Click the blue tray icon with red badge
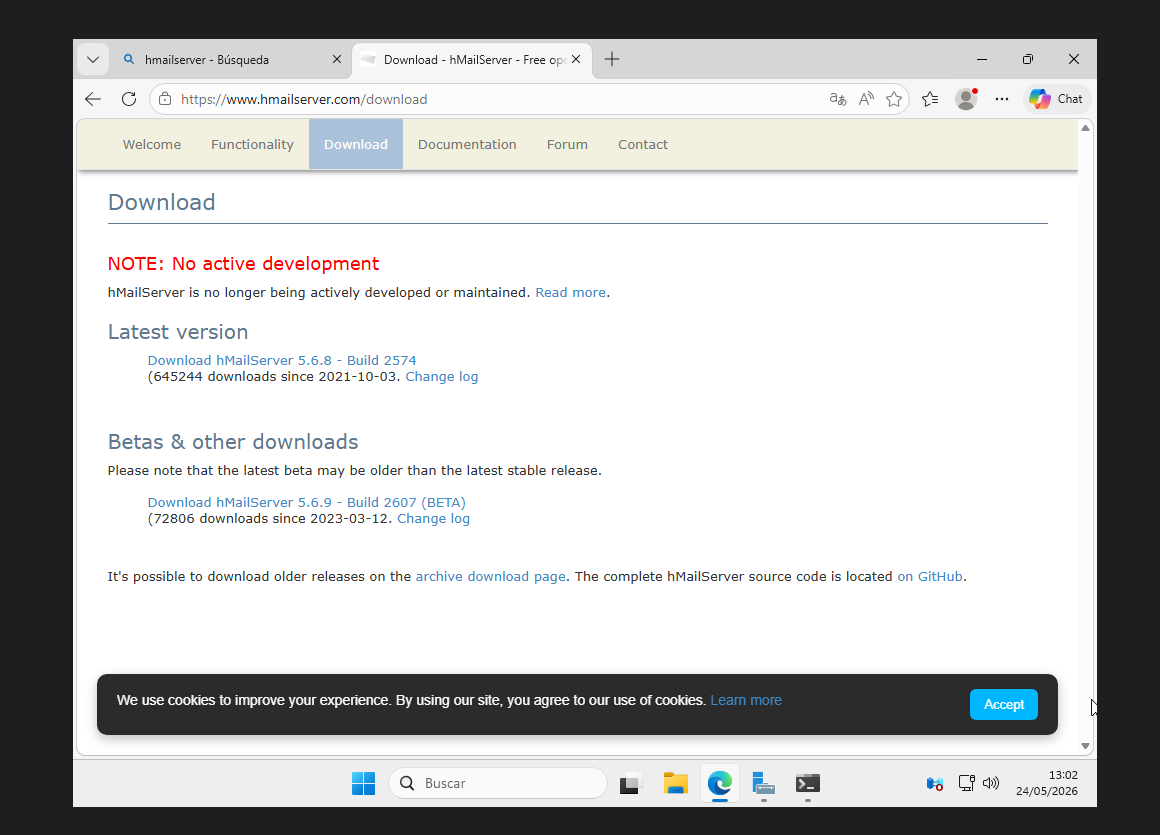The height and width of the screenshot is (835, 1160). (x=934, y=783)
